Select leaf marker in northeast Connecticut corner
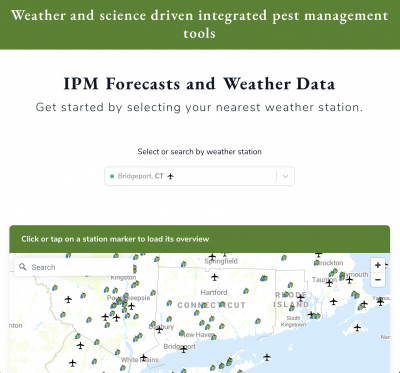The width and height of the screenshot is (400, 373). pyautogui.click(x=264, y=278)
